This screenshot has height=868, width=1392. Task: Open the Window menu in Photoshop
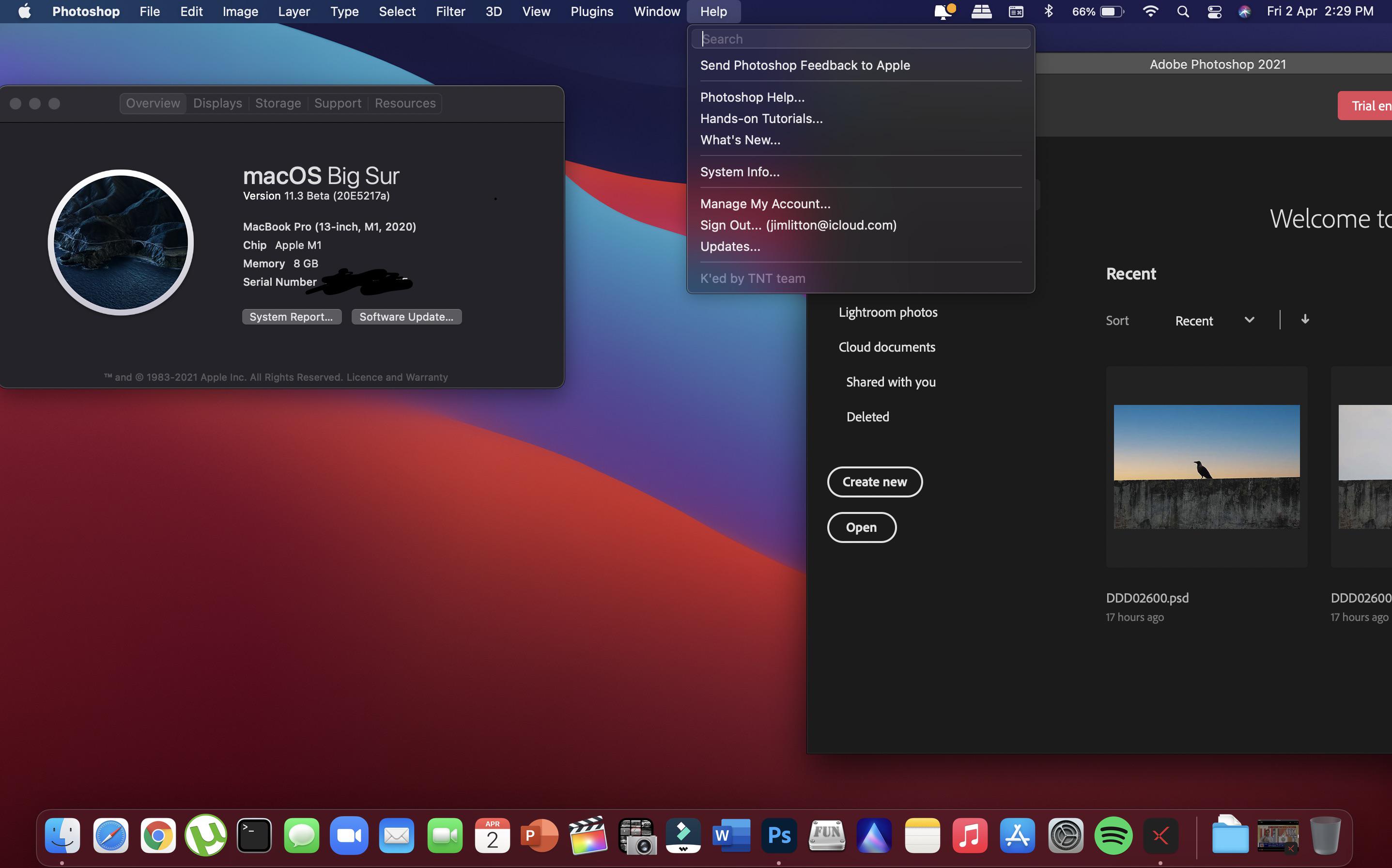656,11
